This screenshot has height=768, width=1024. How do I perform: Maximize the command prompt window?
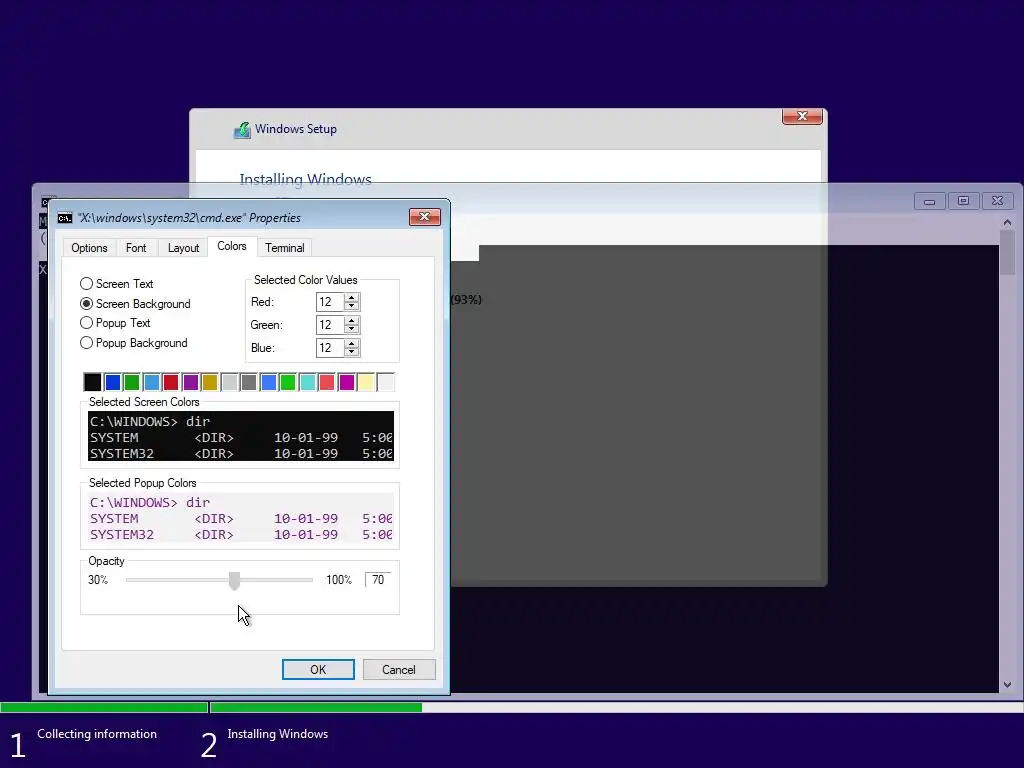(x=963, y=201)
